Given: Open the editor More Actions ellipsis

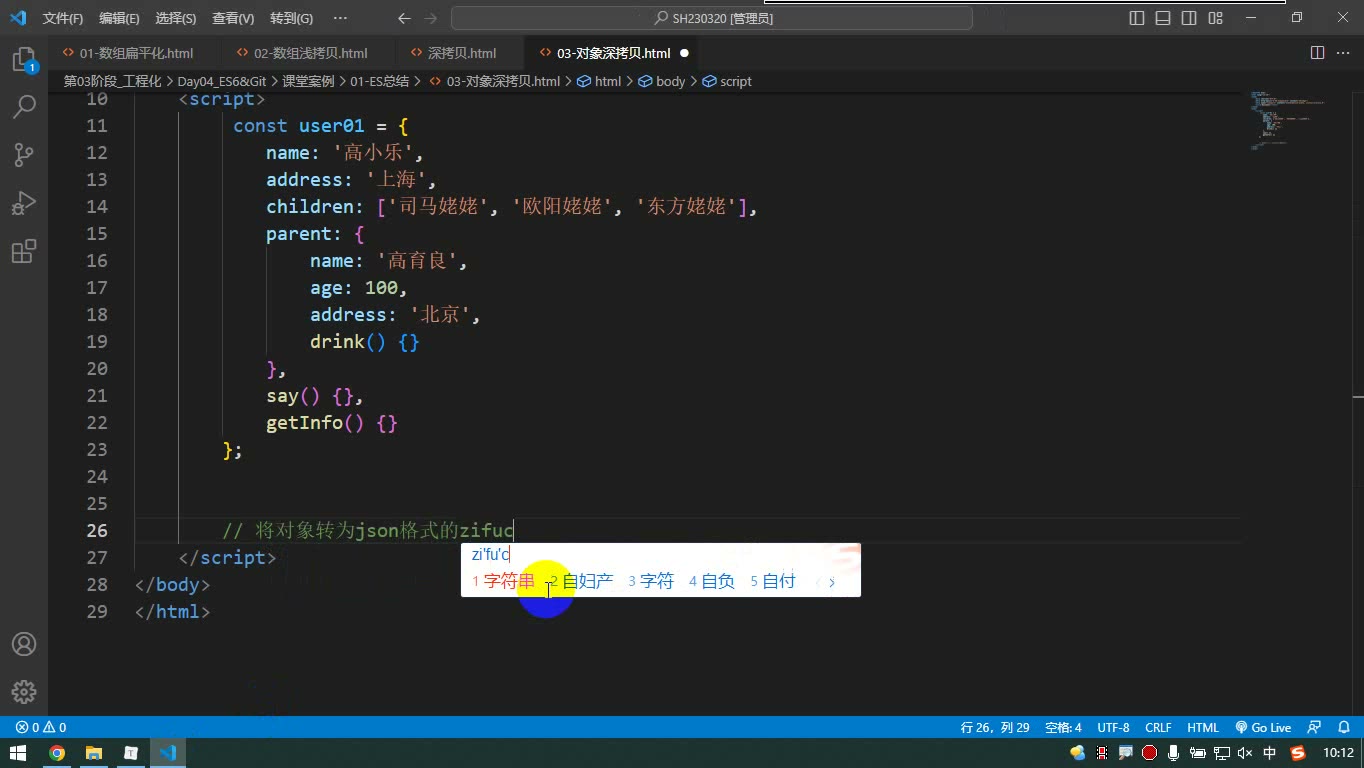Looking at the screenshot, I should click(1343, 53).
